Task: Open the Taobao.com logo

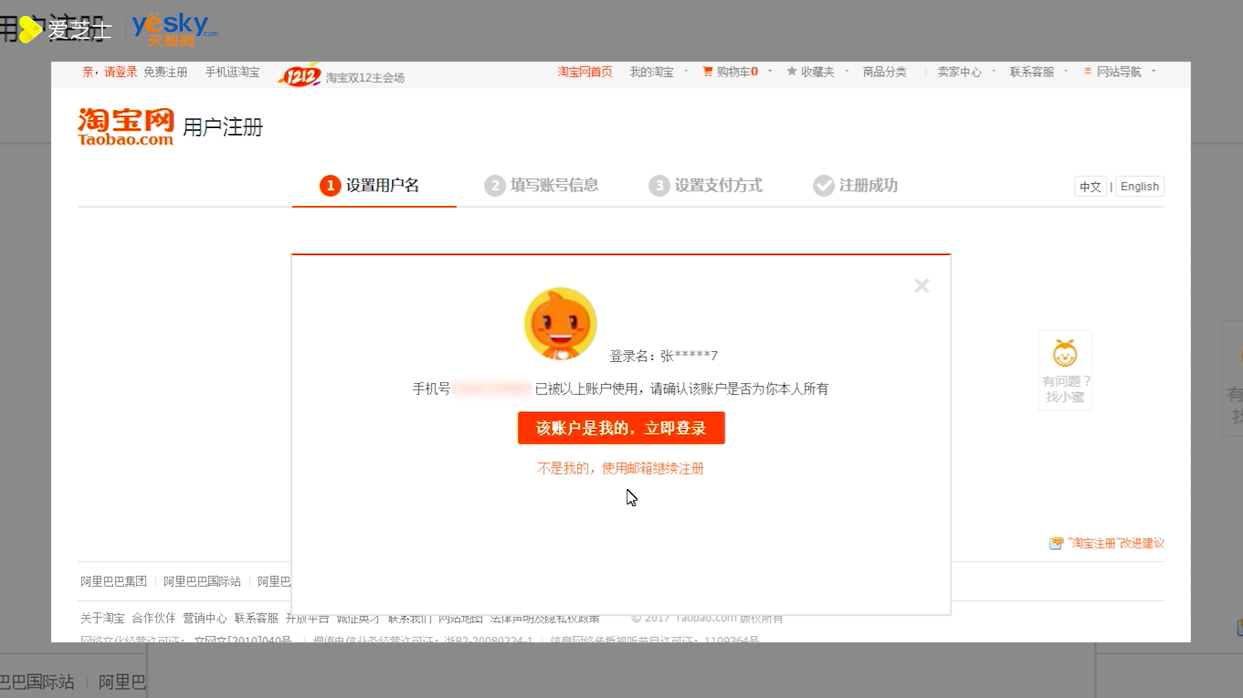Action: point(126,127)
